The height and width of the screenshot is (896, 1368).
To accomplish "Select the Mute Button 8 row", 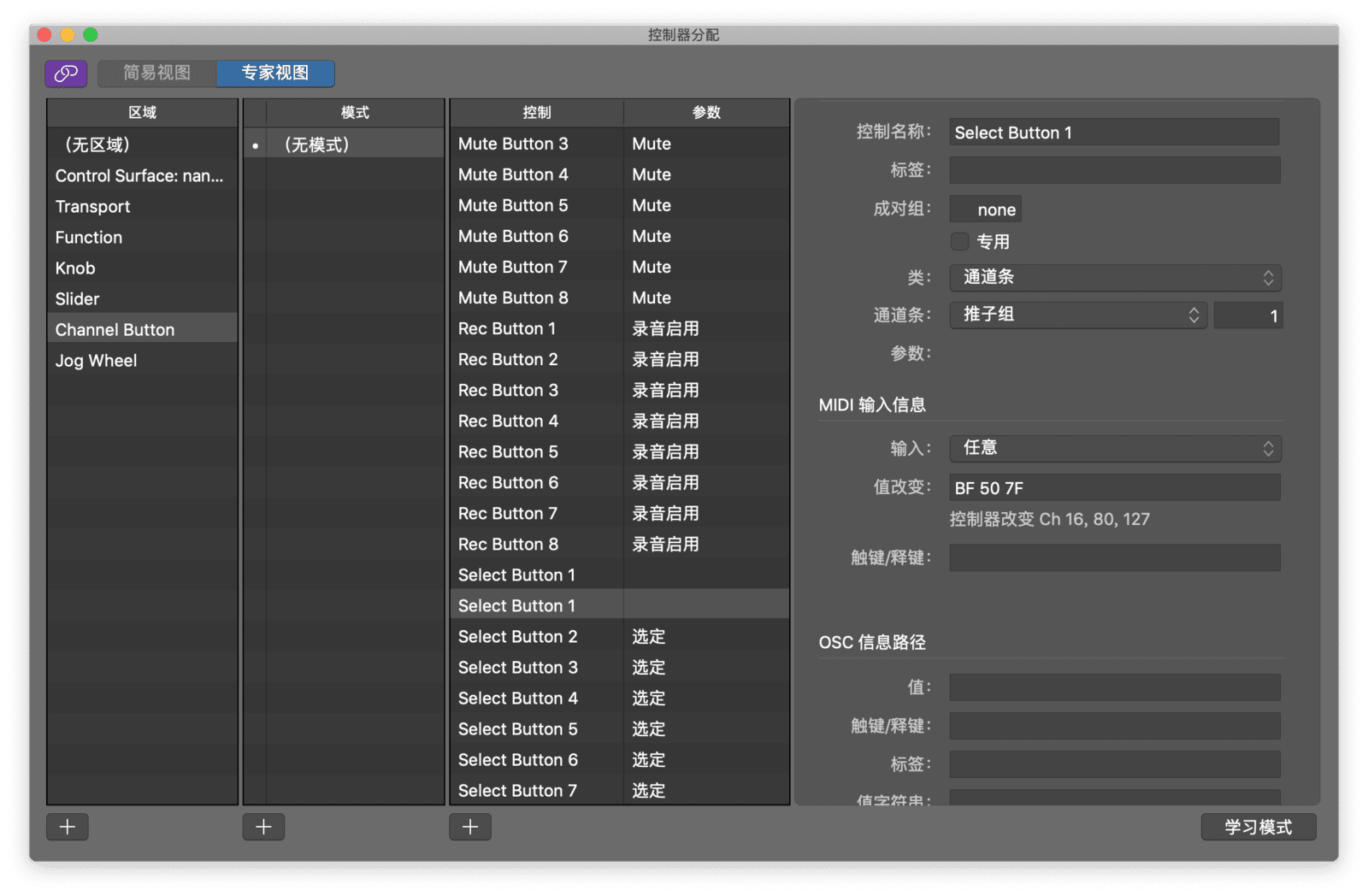I will click(620, 298).
